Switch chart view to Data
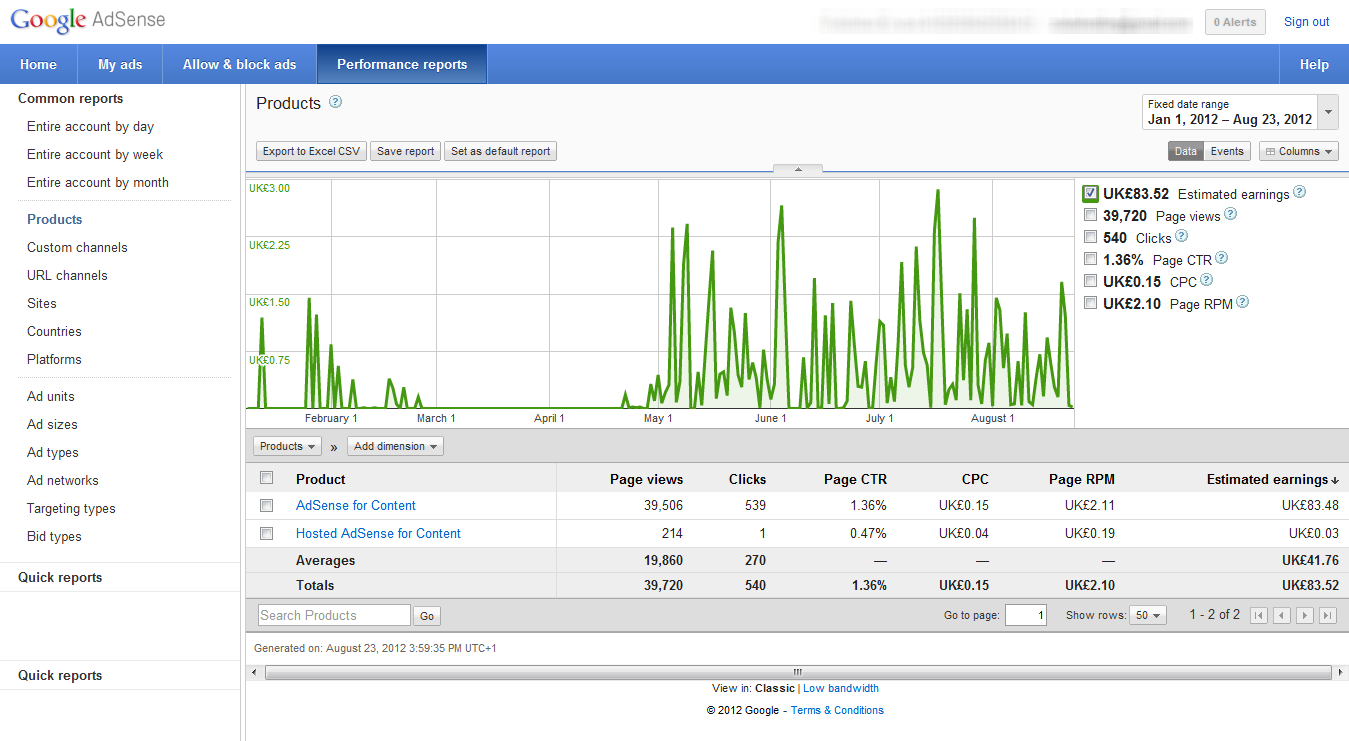 [x=1186, y=151]
